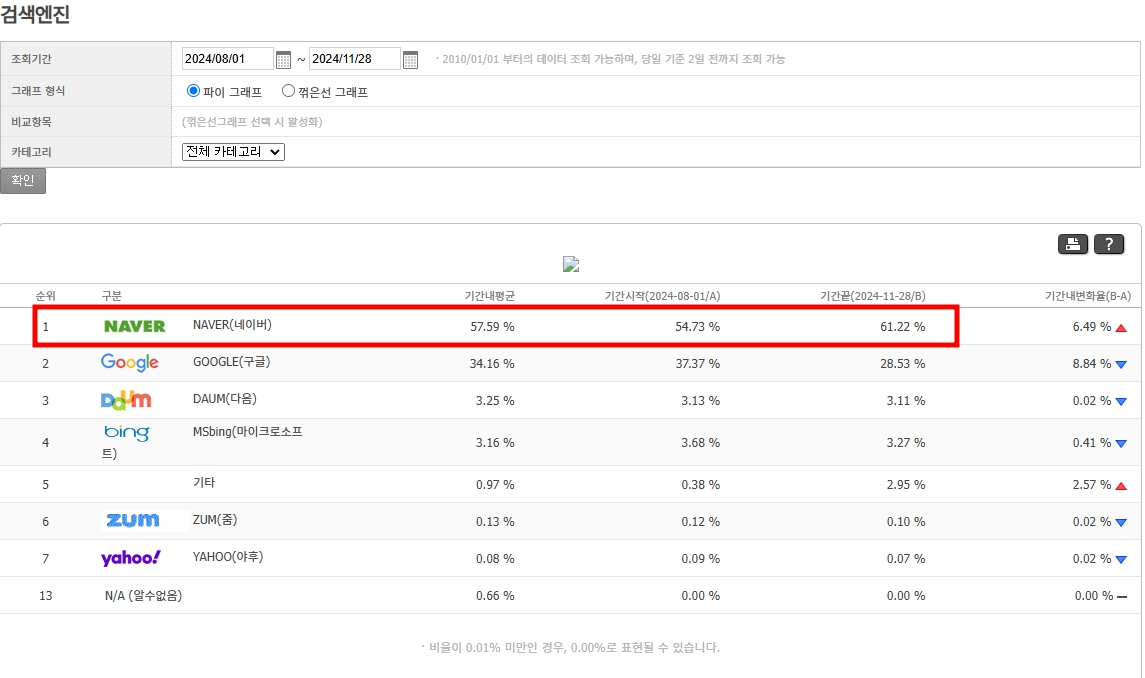Open the start date calendar picker
The width and height of the screenshot is (1145, 678).
tap(283, 60)
